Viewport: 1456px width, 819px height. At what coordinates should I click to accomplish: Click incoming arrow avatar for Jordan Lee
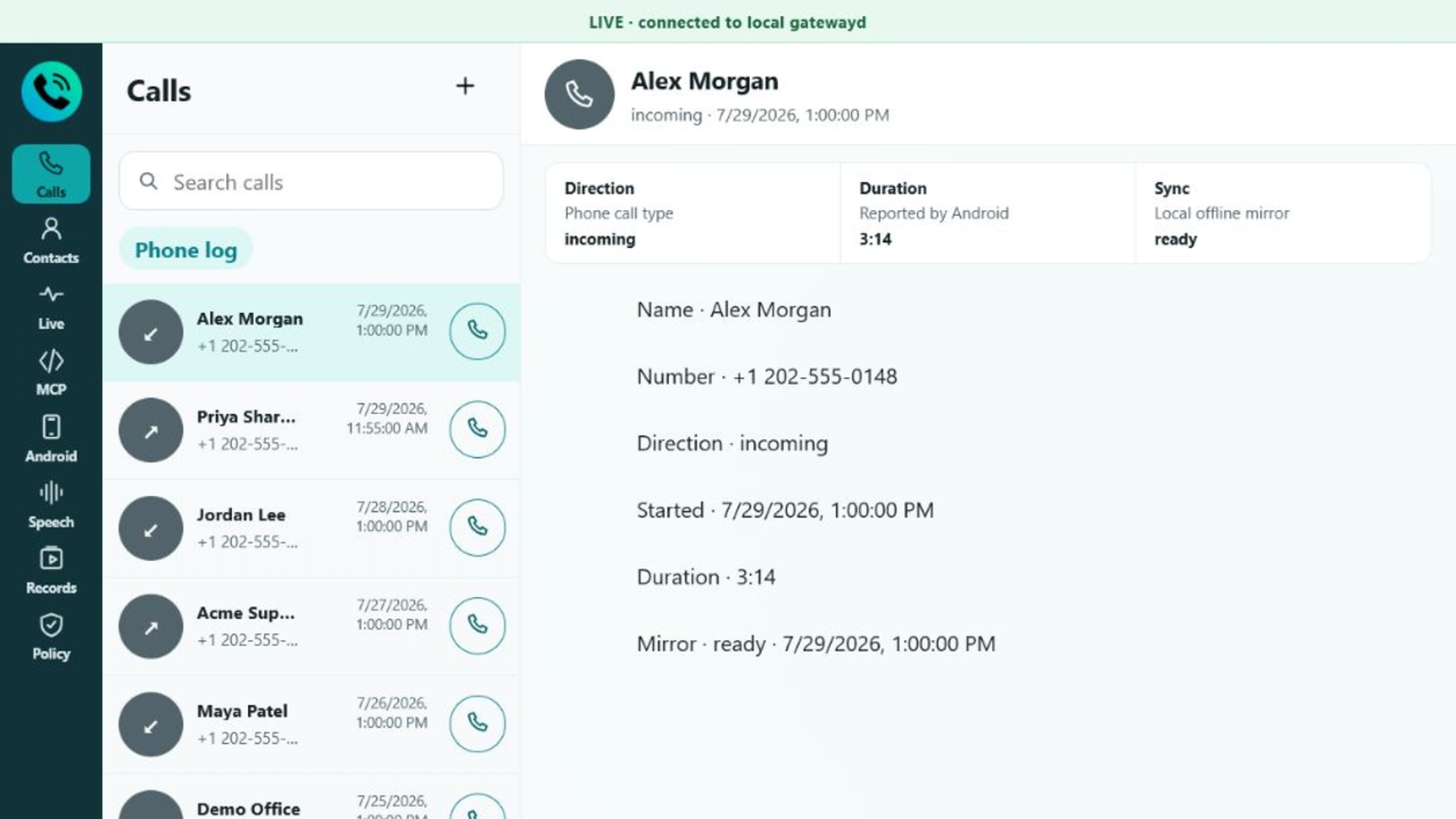151,529
